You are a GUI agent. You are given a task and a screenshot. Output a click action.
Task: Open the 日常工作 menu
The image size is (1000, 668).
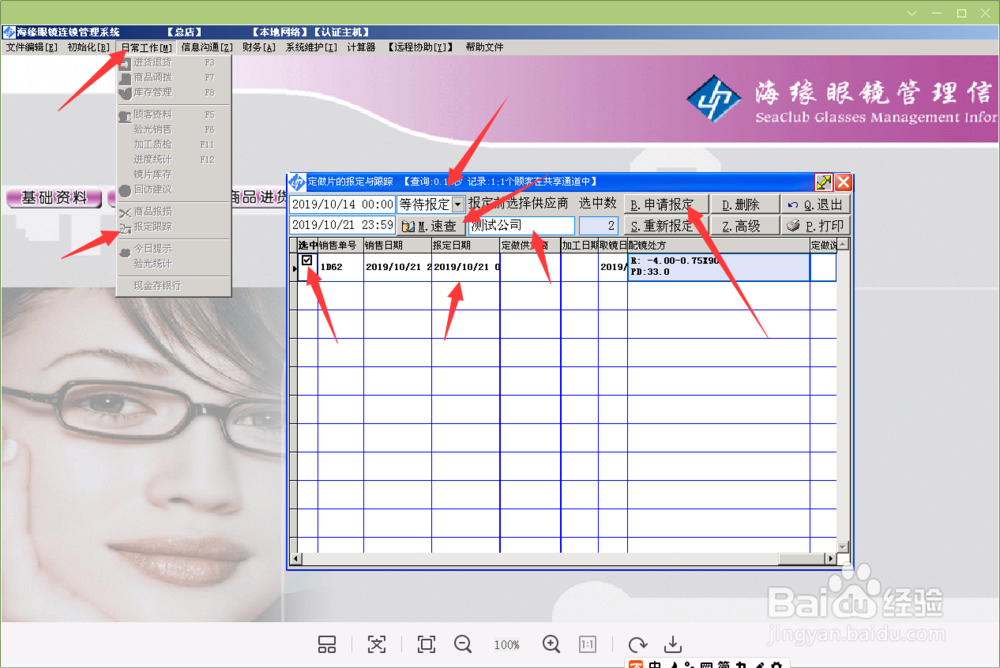click(x=146, y=47)
